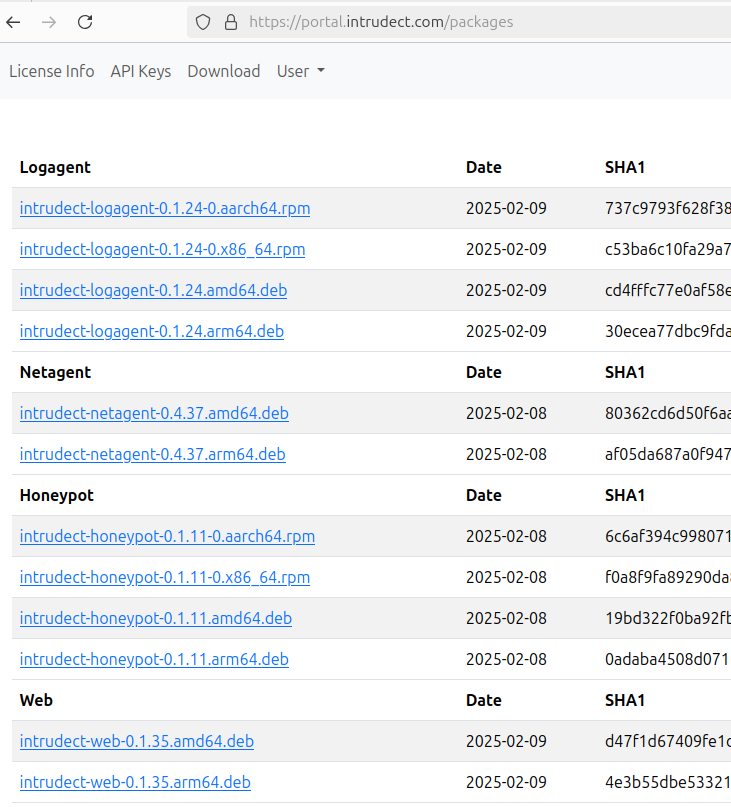The image size is (731, 810).
Task: Download intrudect-honeypot-0.1.11.arm64.deb
Action: point(154,659)
